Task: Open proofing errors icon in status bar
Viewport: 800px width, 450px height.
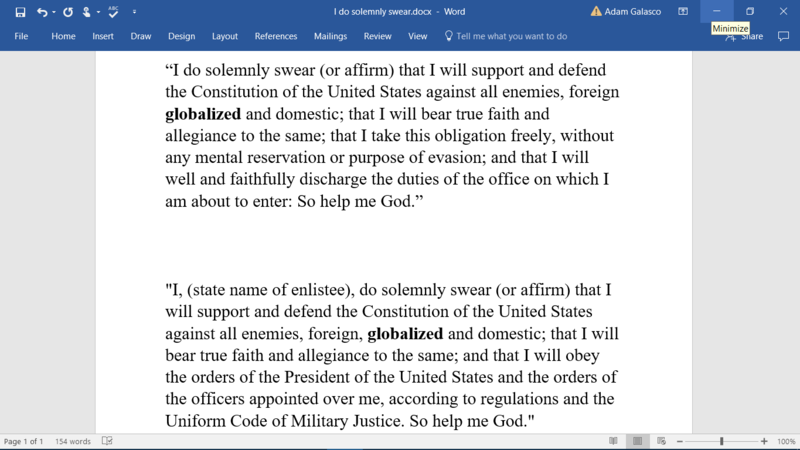Action: [x=107, y=441]
